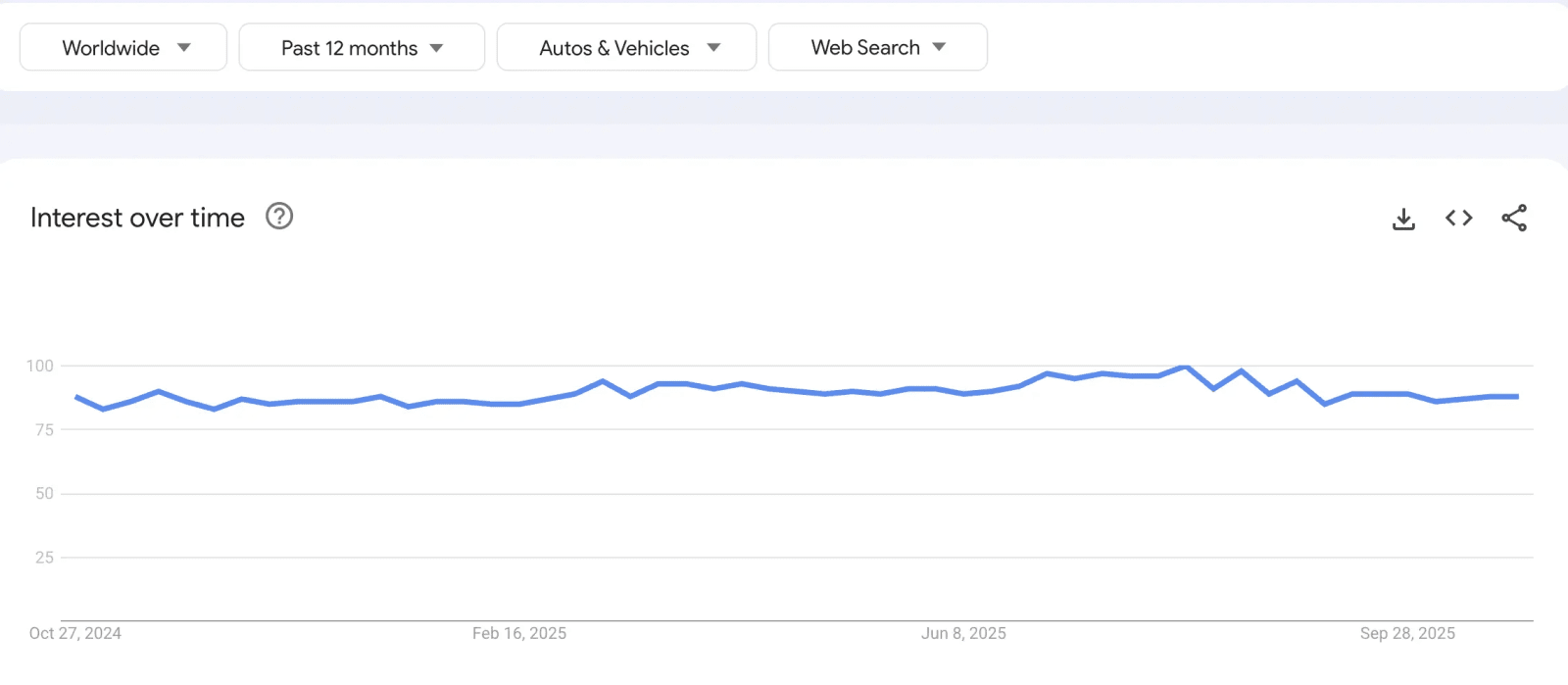Click the help icon beside Interest over time
Viewport: 1568px width, 685px height.
[279, 217]
